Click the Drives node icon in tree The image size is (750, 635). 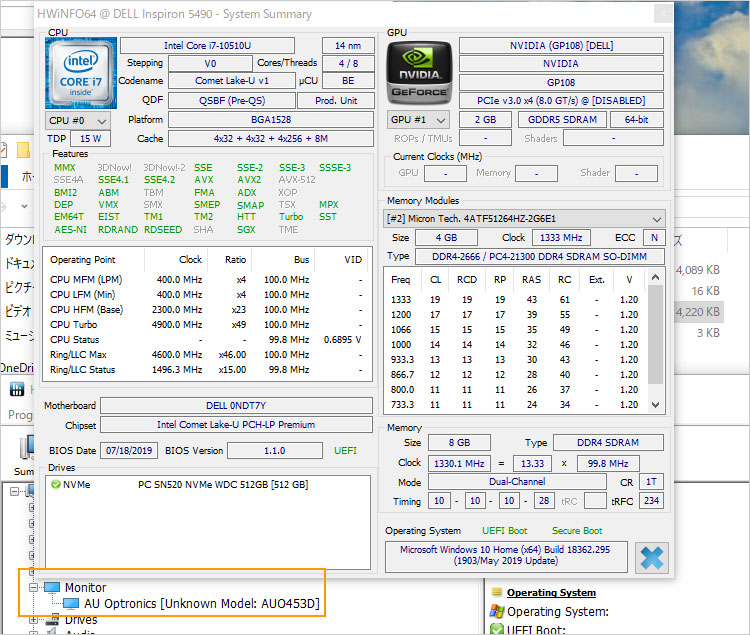(x=52, y=619)
